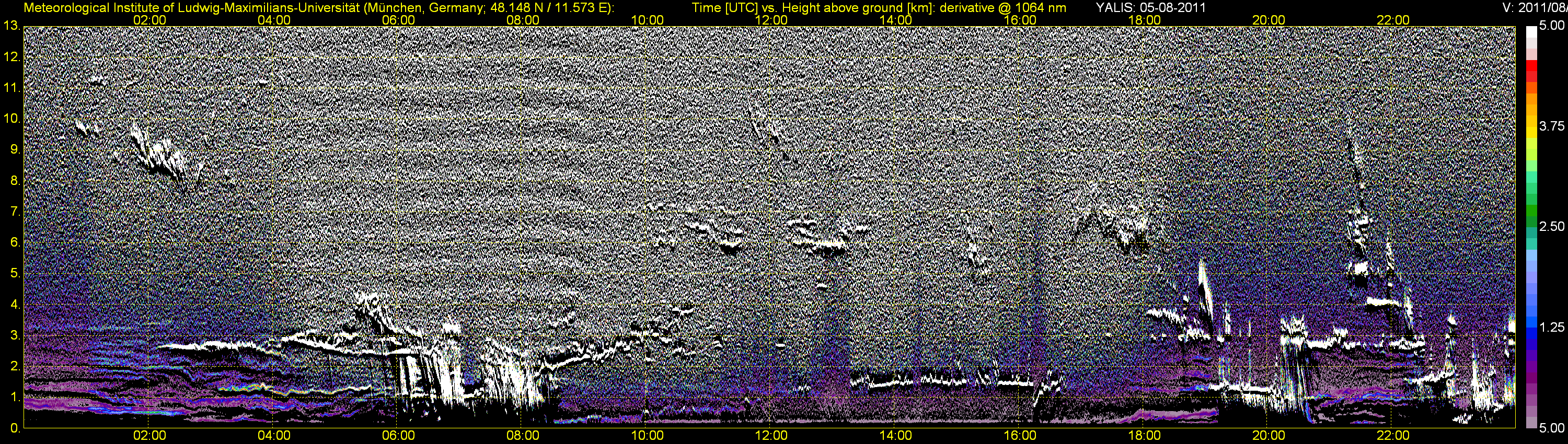Viewport: 1568px width, 444px height.
Task: Click the "14:00" label on the top time axis
Action: tap(896, 20)
